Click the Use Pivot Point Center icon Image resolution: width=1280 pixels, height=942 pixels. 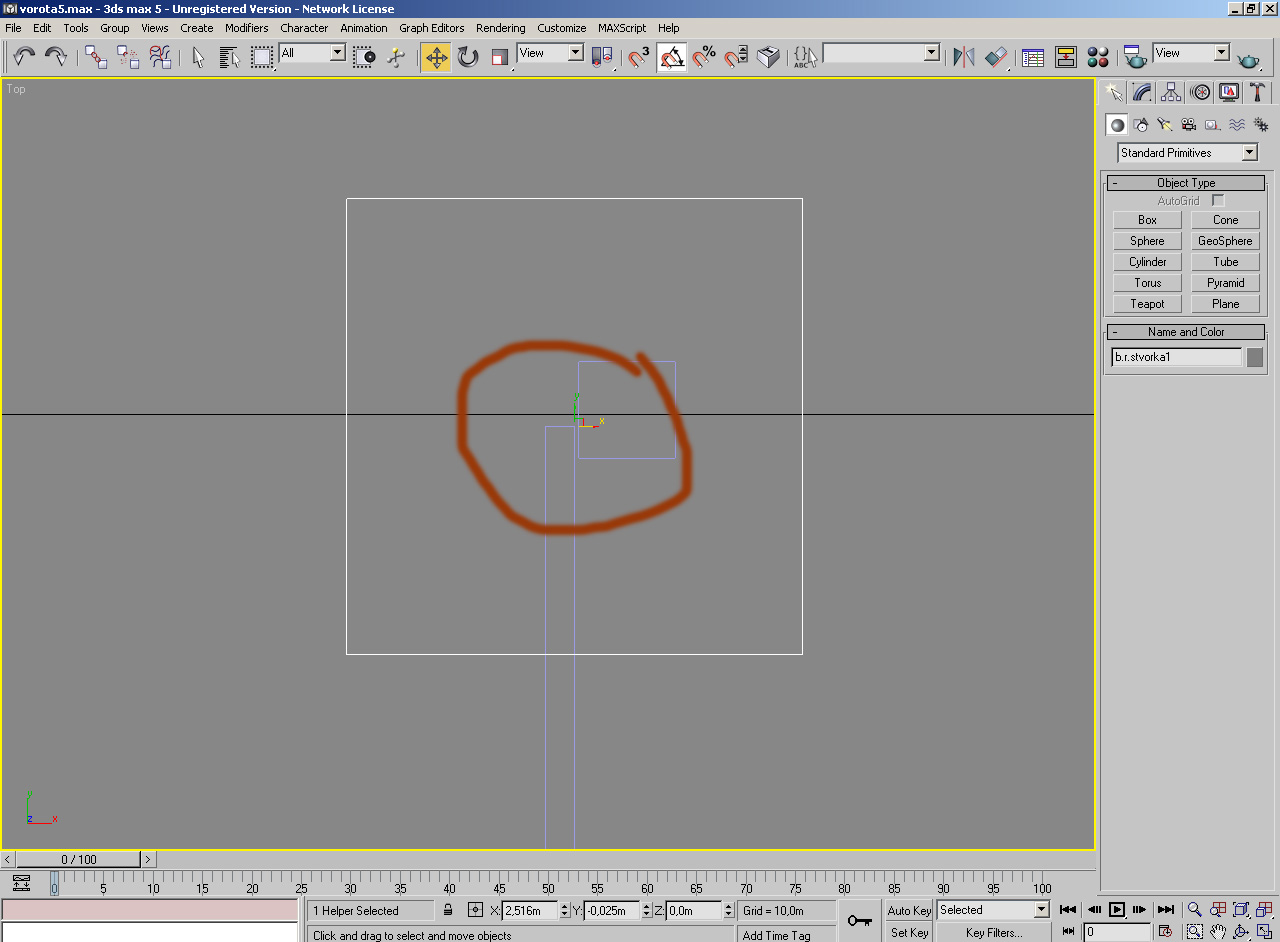602,57
